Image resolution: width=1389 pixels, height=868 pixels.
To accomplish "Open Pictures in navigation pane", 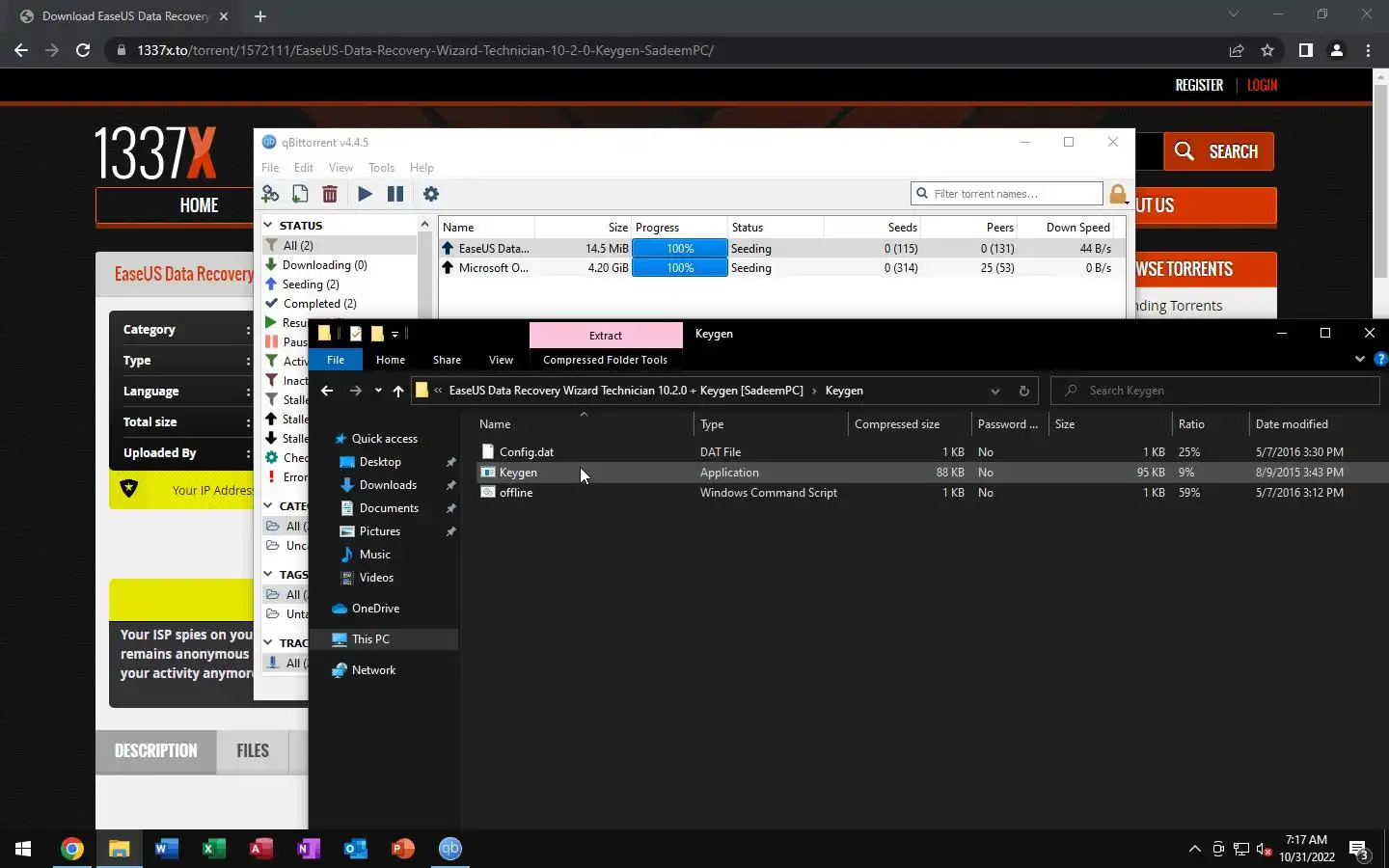I will tap(380, 531).
